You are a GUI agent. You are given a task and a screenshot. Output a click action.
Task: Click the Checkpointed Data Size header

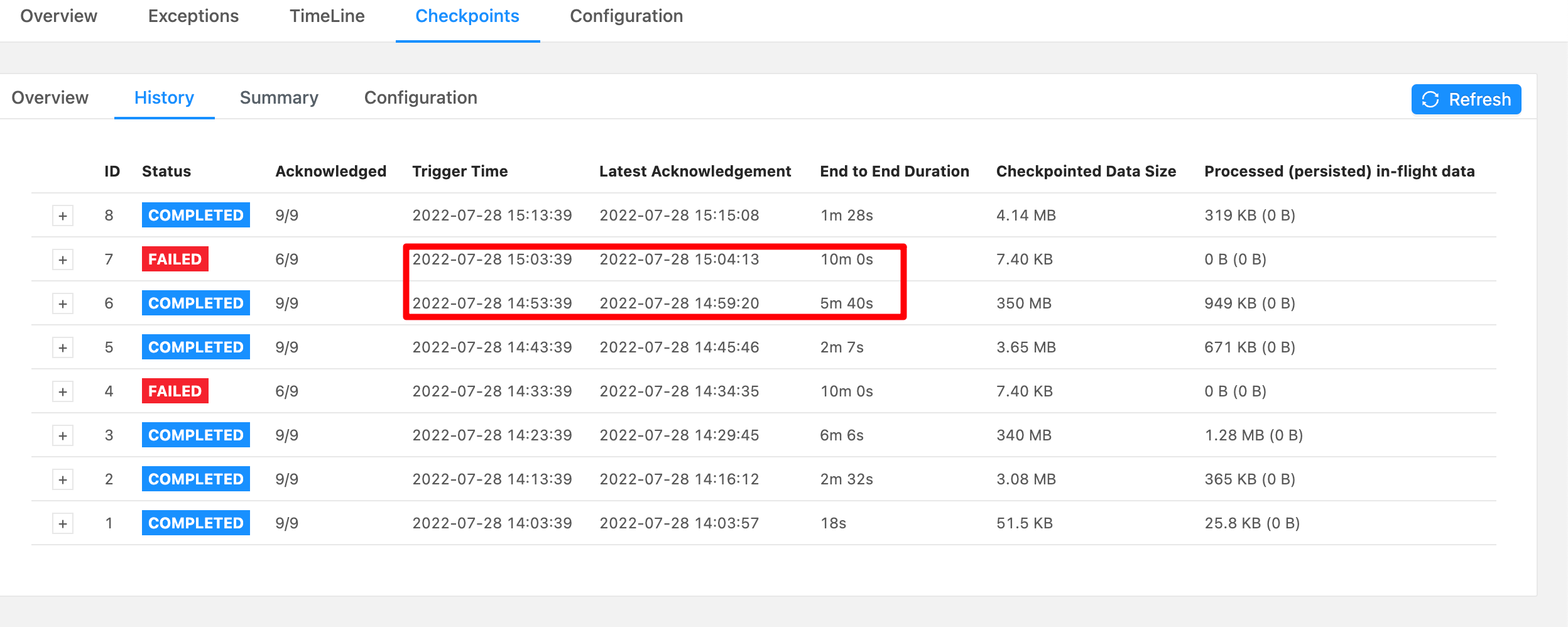tap(1086, 172)
